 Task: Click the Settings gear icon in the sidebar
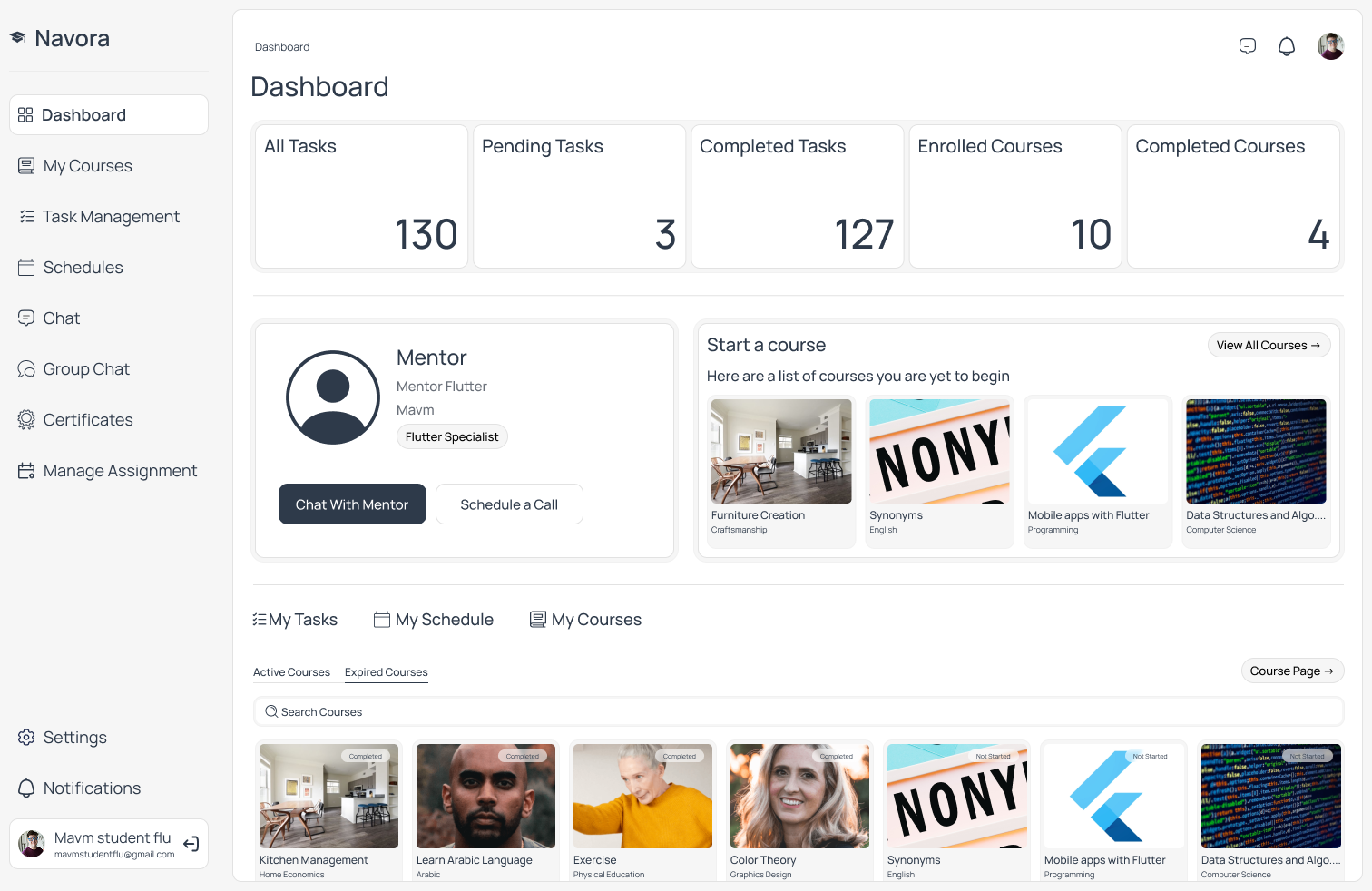click(26, 738)
